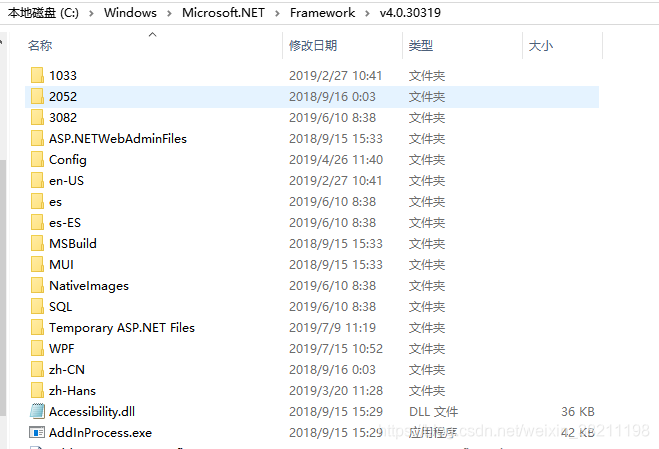
Task: Click the es folder icon
Action: click(x=37, y=202)
